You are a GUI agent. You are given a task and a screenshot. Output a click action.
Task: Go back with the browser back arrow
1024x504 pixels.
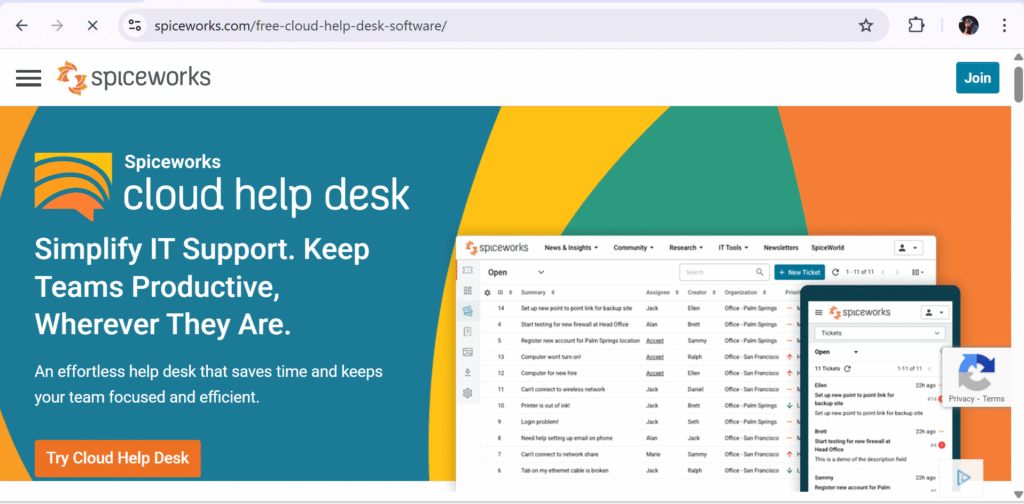(22, 25)
